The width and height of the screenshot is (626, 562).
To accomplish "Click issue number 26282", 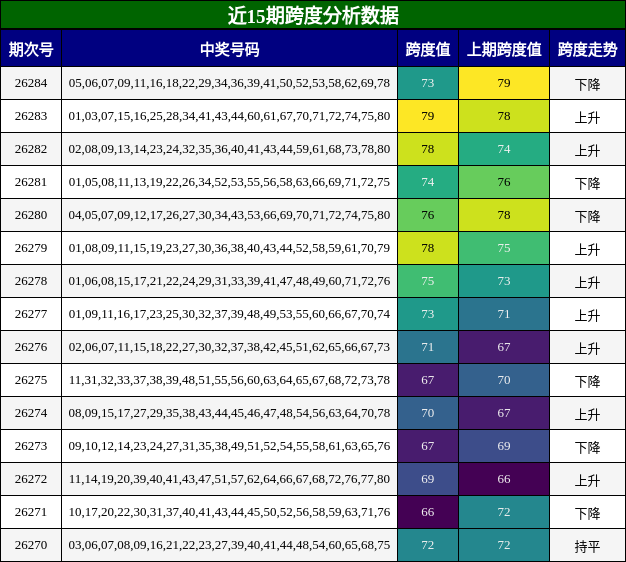I will pos(31,149).
